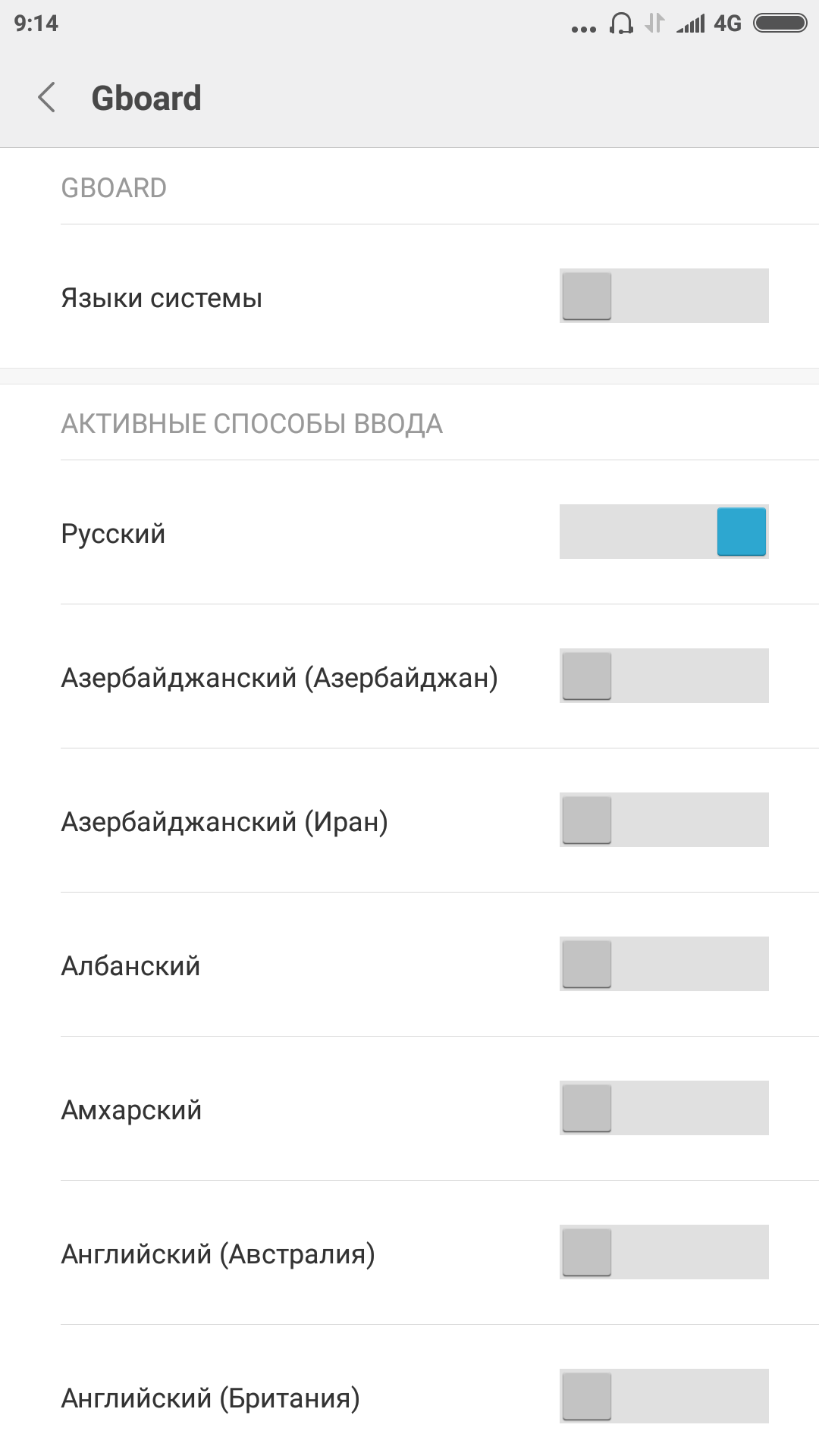Tap the 4G signal strength indicator
This screenshot has height=1456, width=819.
708,24
